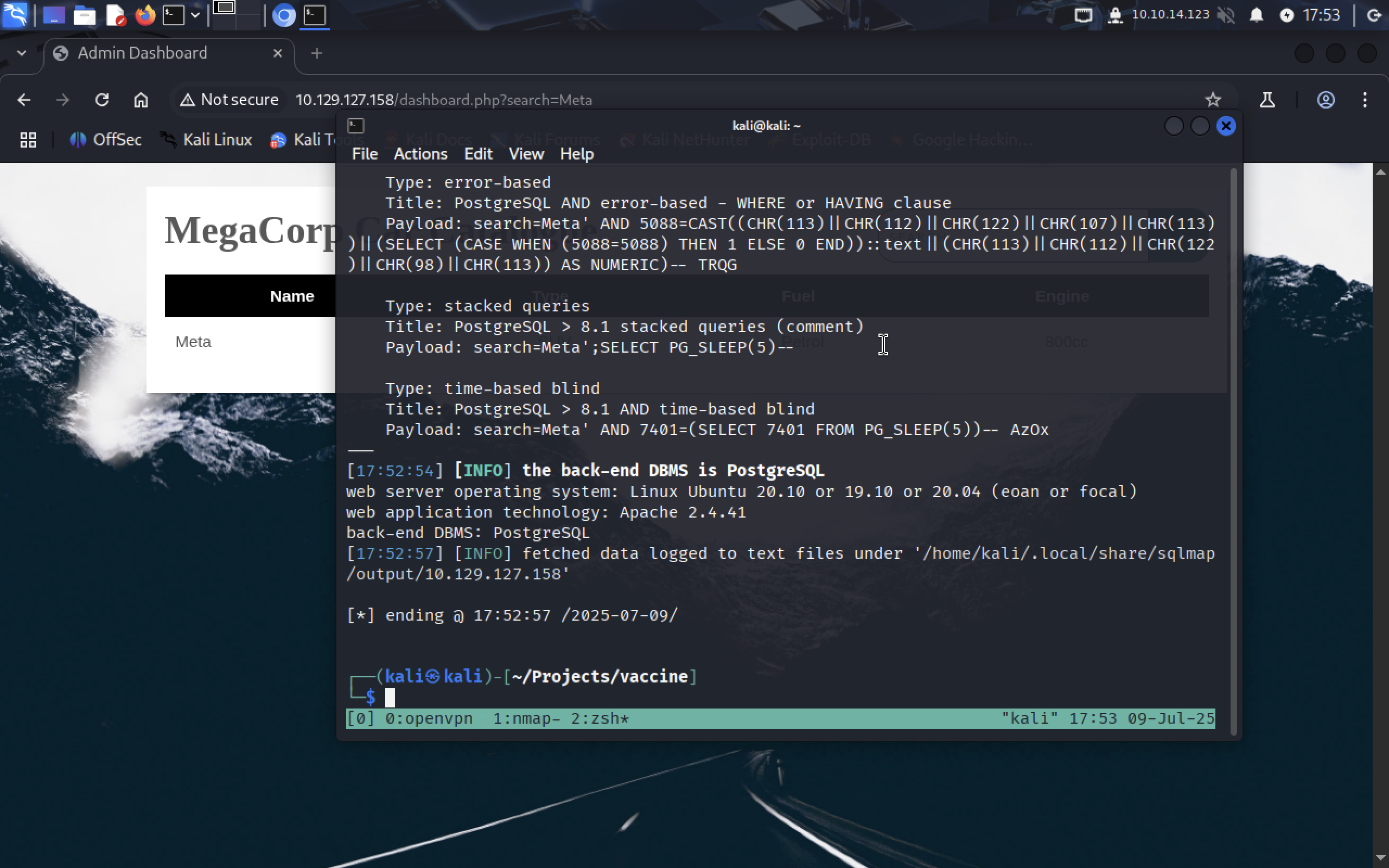Switch to first workspace in pager

click(x=225, y=15)
